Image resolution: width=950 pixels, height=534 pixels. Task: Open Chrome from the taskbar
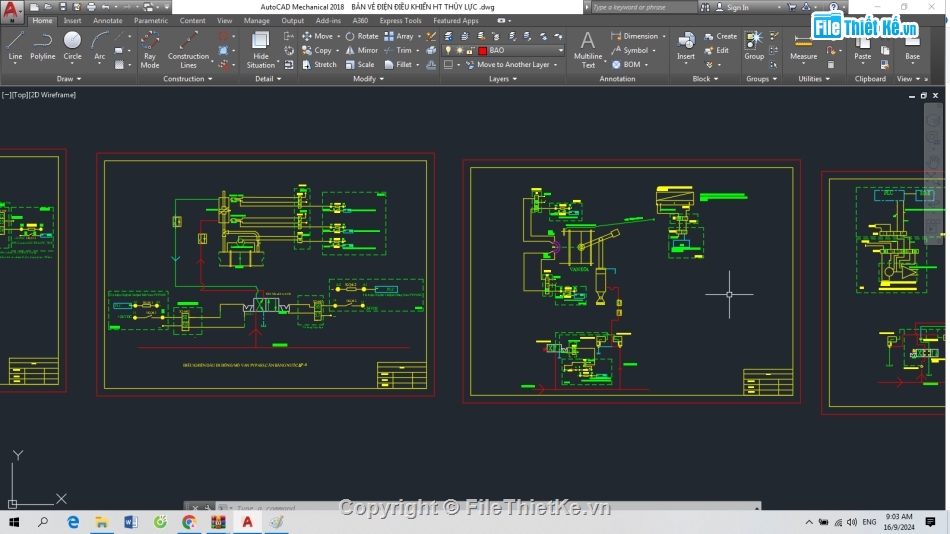pos(189,522)
